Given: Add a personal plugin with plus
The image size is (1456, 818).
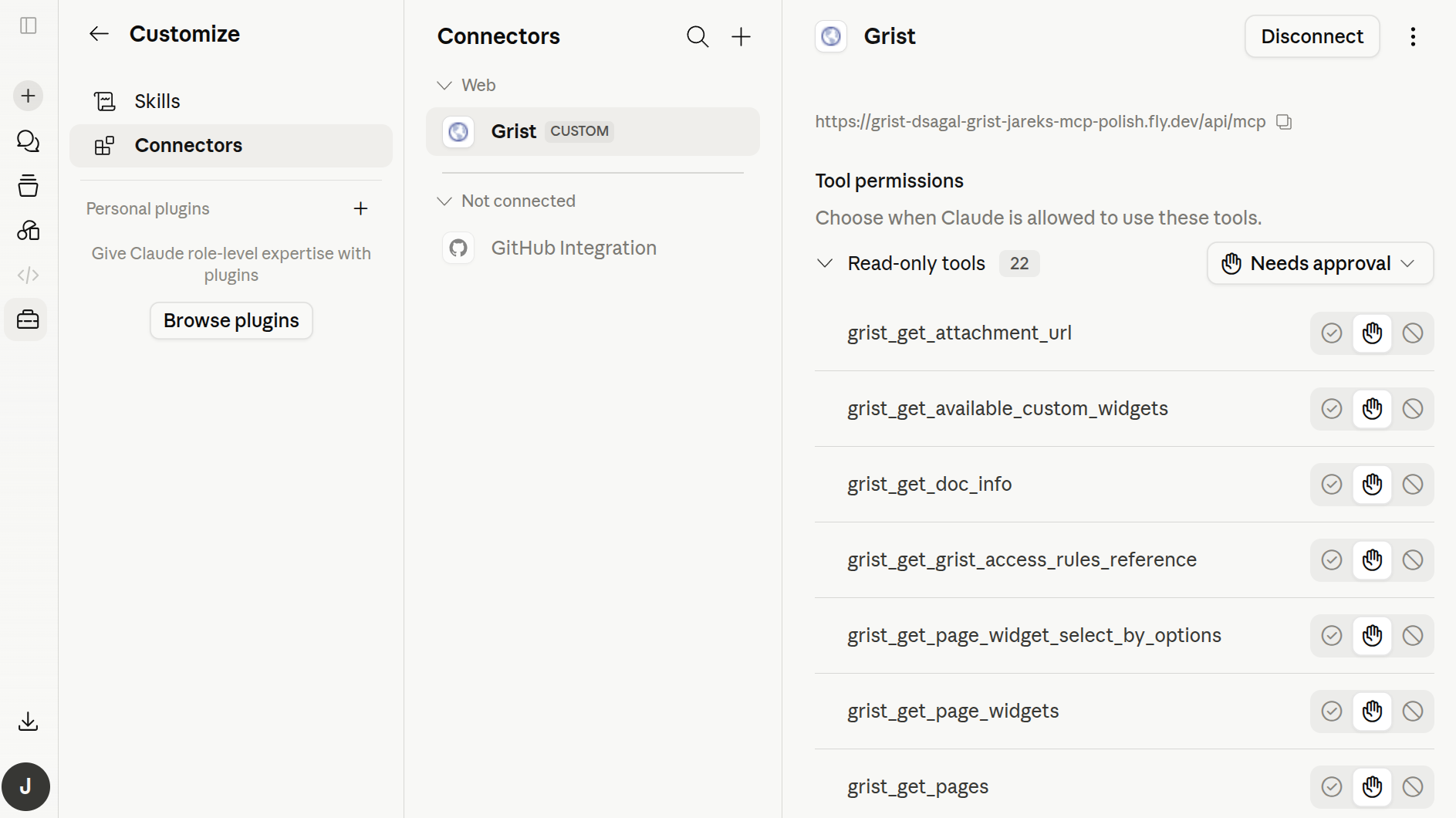Looking at the screenshot, I should coord(360,208).
